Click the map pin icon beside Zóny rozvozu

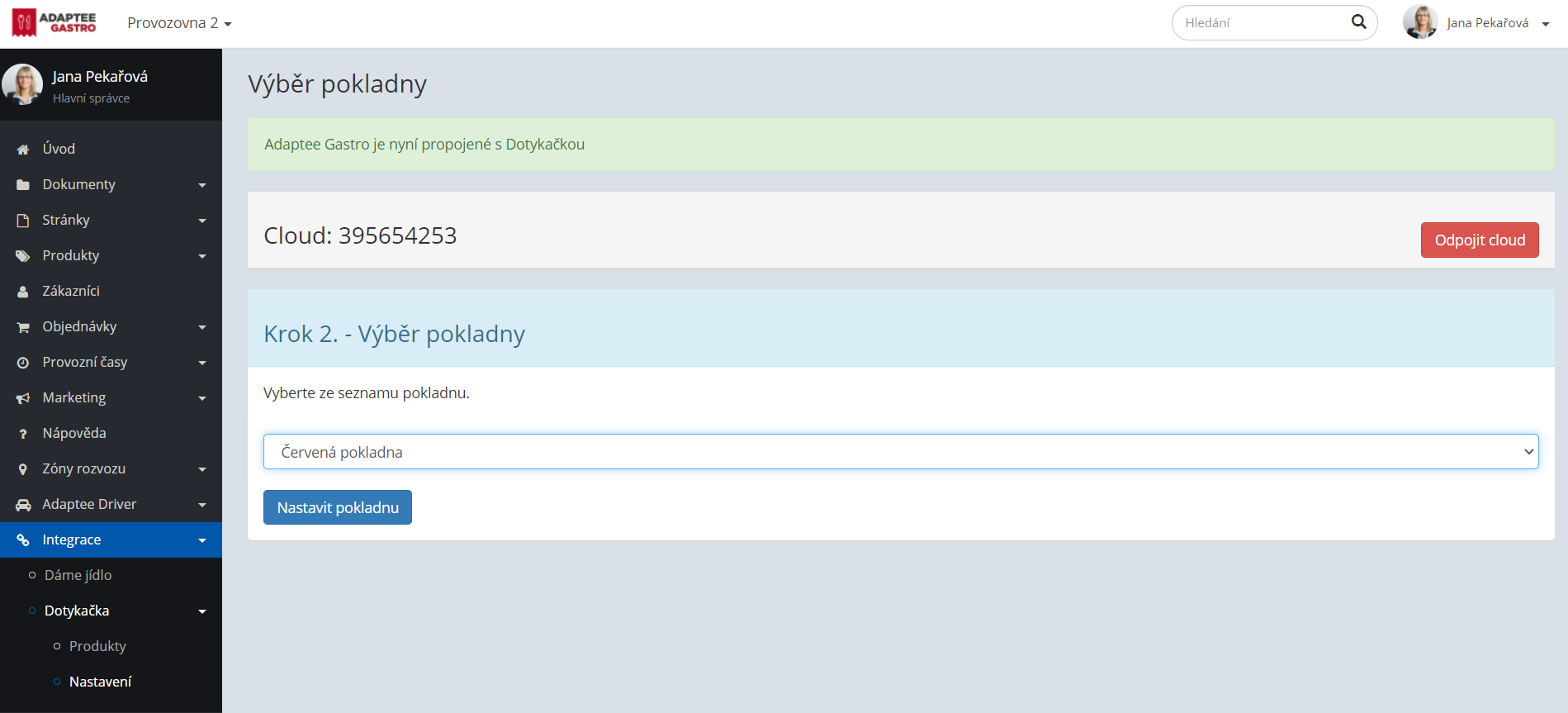point(23,469)
